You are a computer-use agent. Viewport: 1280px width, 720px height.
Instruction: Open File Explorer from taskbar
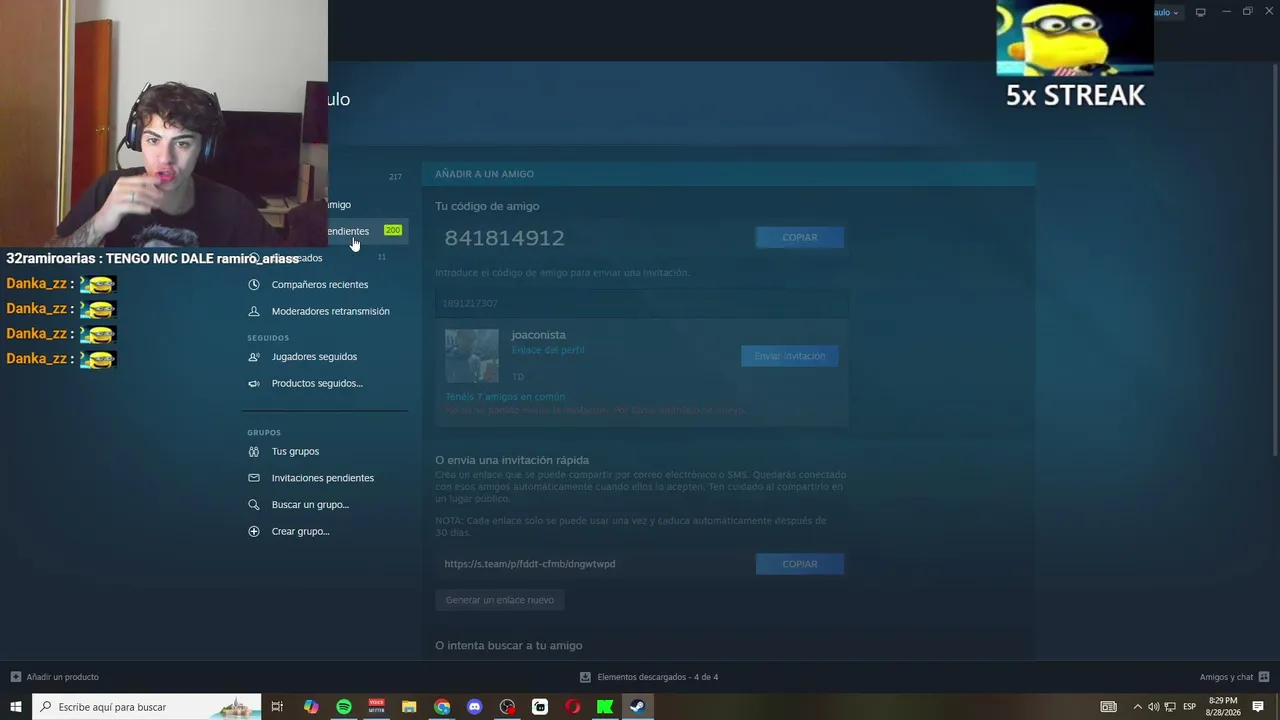tap(409, 707)
